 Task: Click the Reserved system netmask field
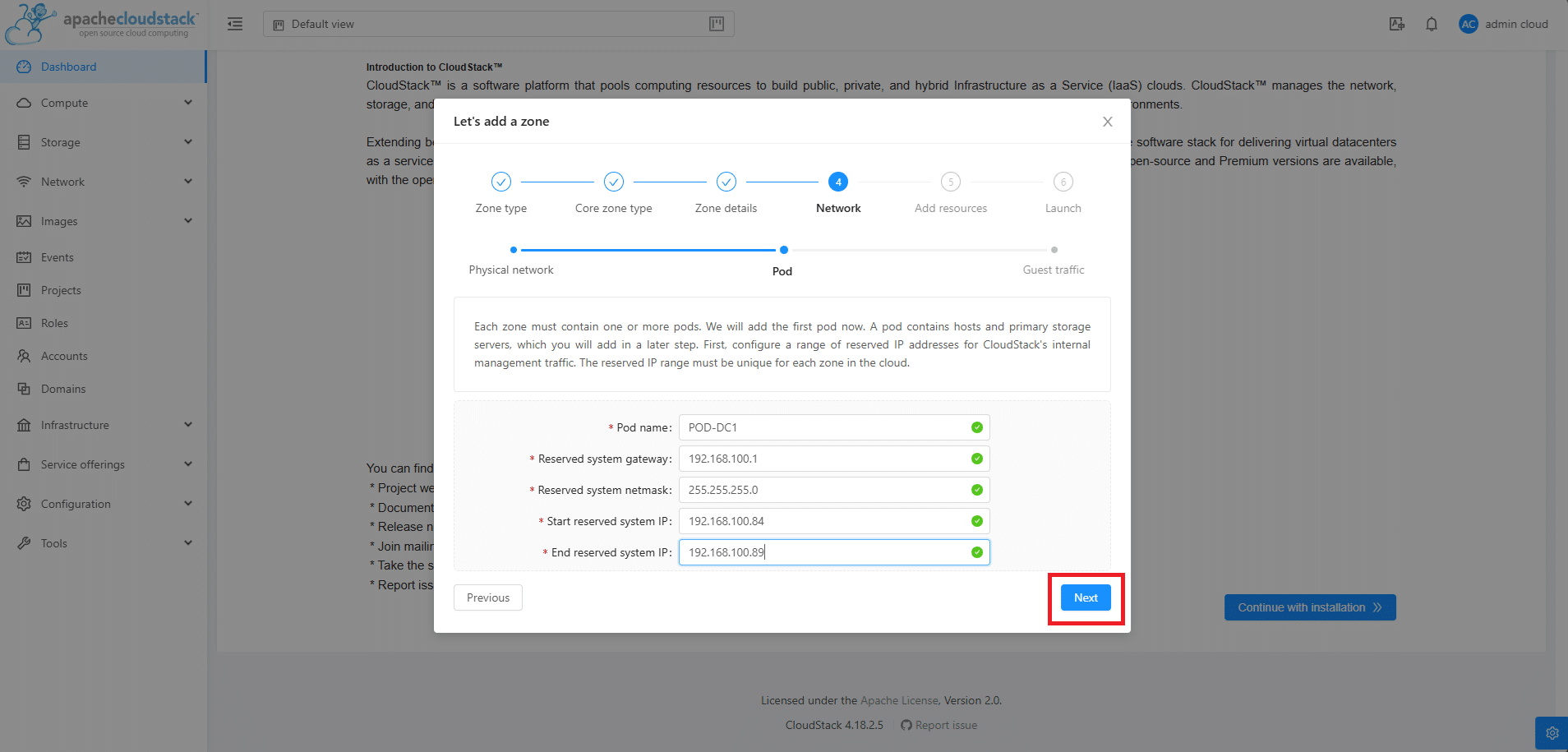pos(834,490)
